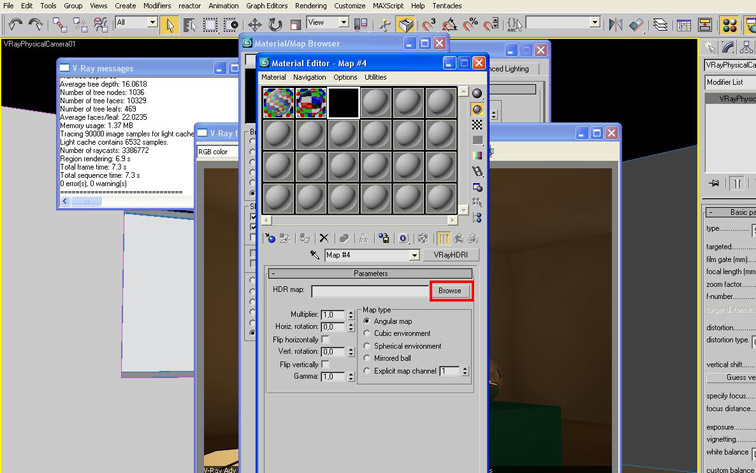Increment the Multiplier spinner
The height and width of the screenshot is (473, 756).
point(351,312)
